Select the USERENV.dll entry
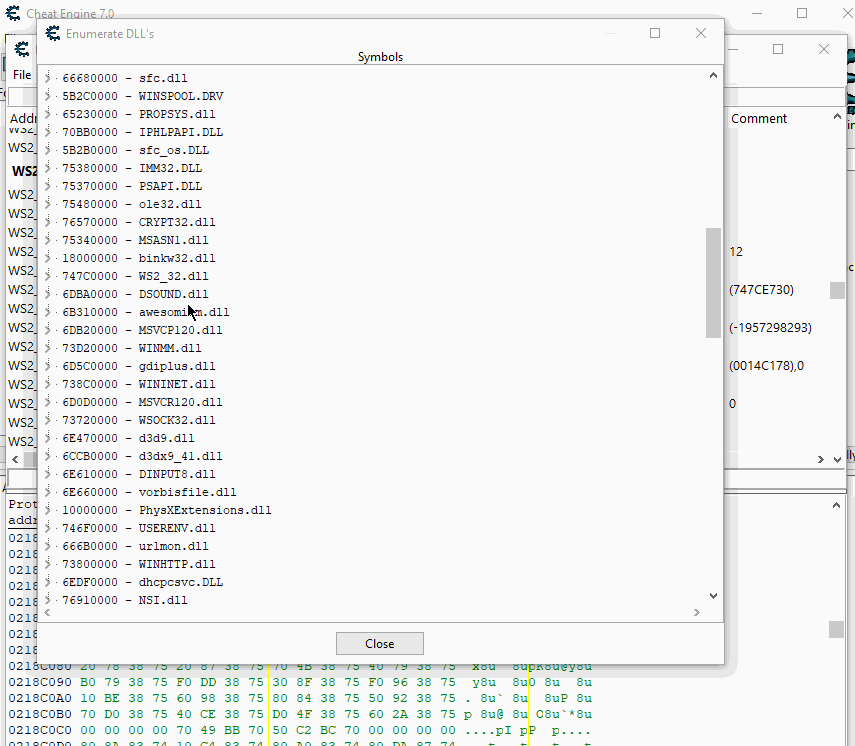855x746 pixels. pos(139,528)
